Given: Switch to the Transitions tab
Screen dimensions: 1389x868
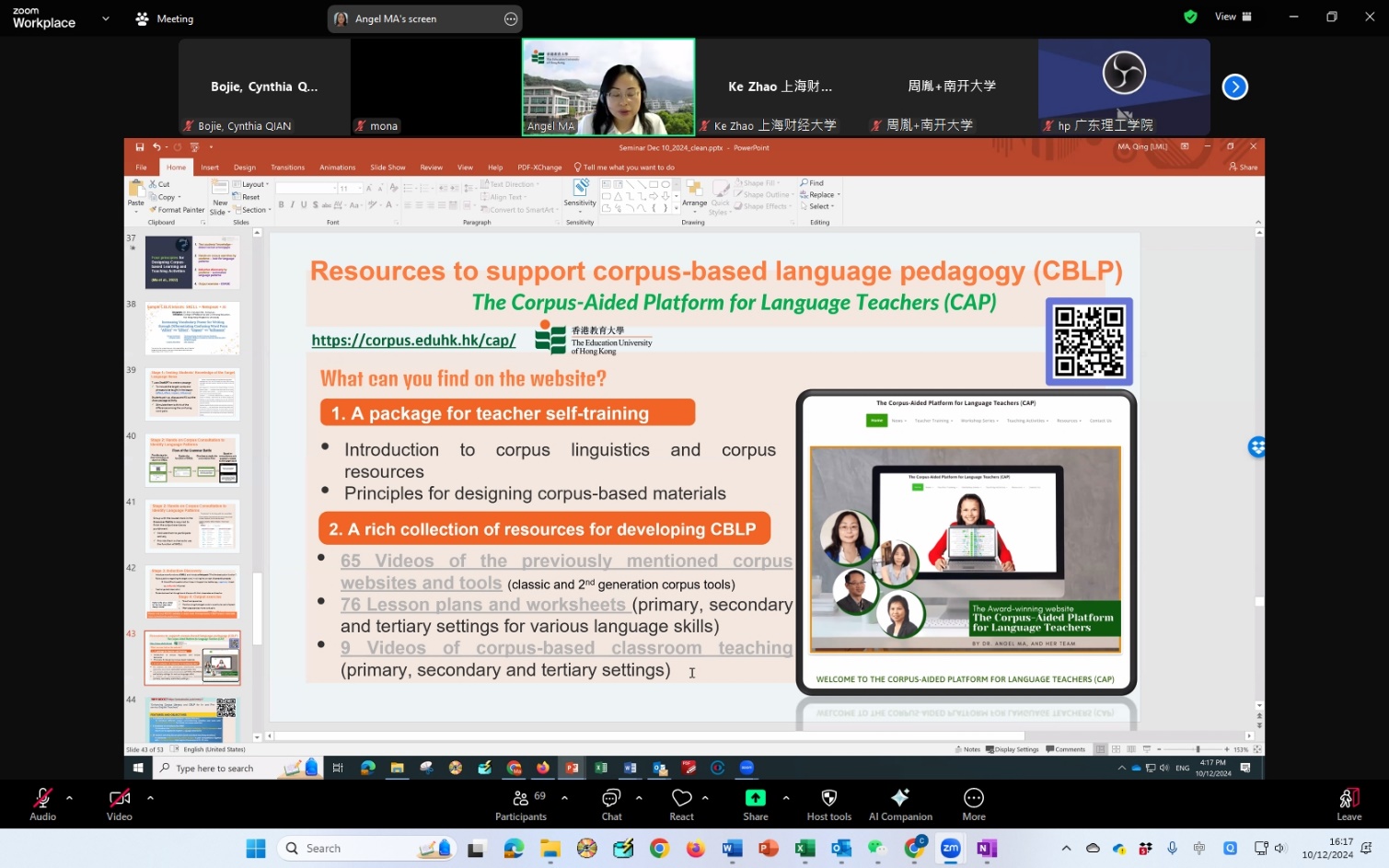Looking at the screenshot, I should [x=287, y=168].
